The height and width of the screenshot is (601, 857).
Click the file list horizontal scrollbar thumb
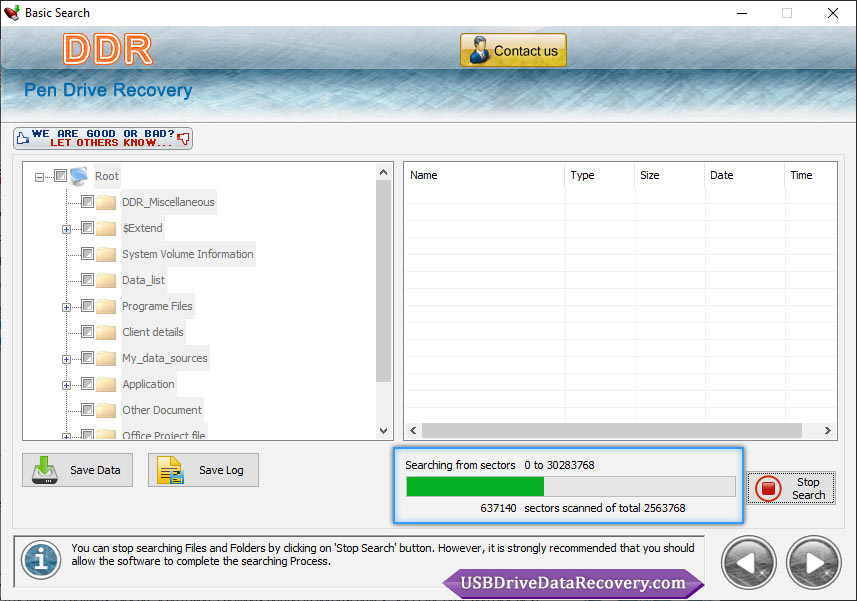612,431
